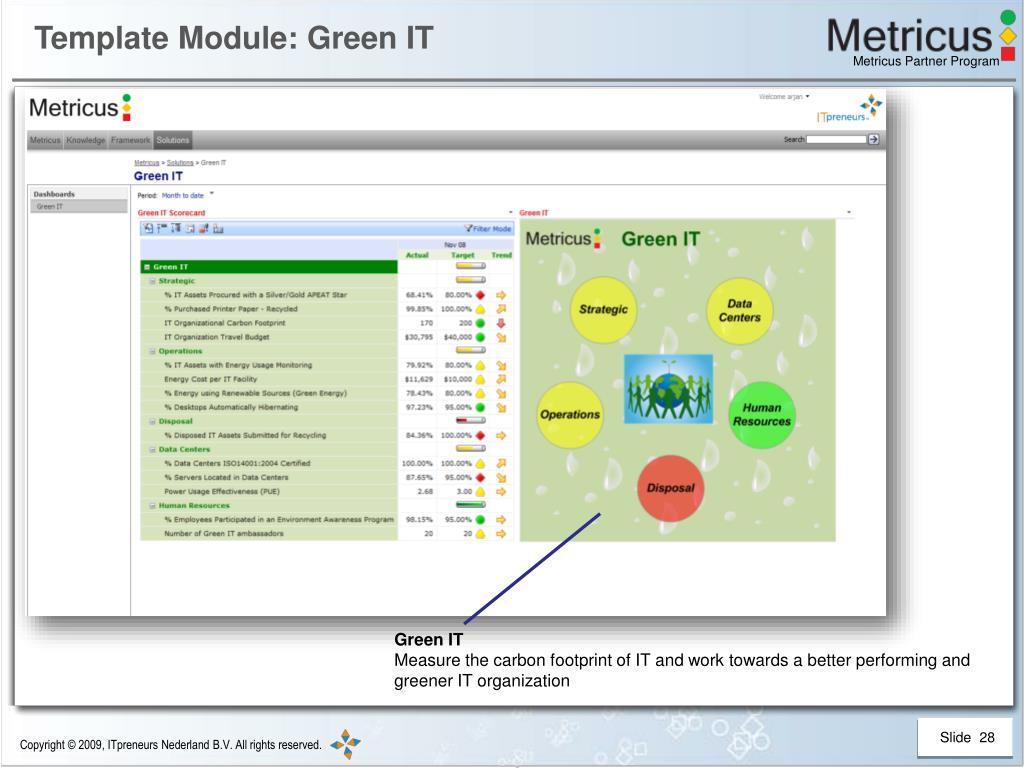Click the Target column header
This screenshot has height=768, width=1024.
point(462,255)
